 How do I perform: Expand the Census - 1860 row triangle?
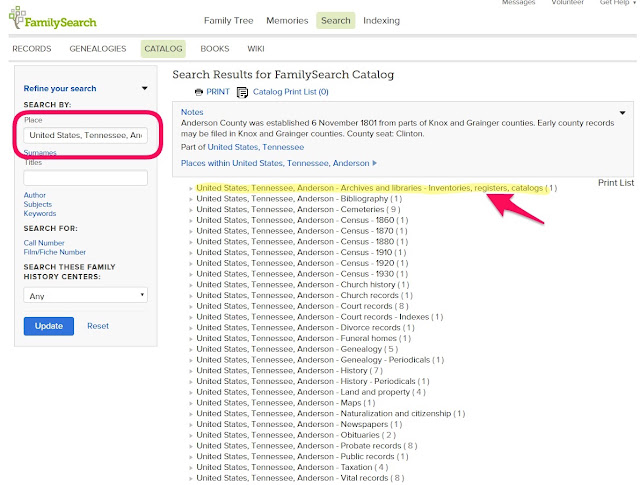pos(191,220)
